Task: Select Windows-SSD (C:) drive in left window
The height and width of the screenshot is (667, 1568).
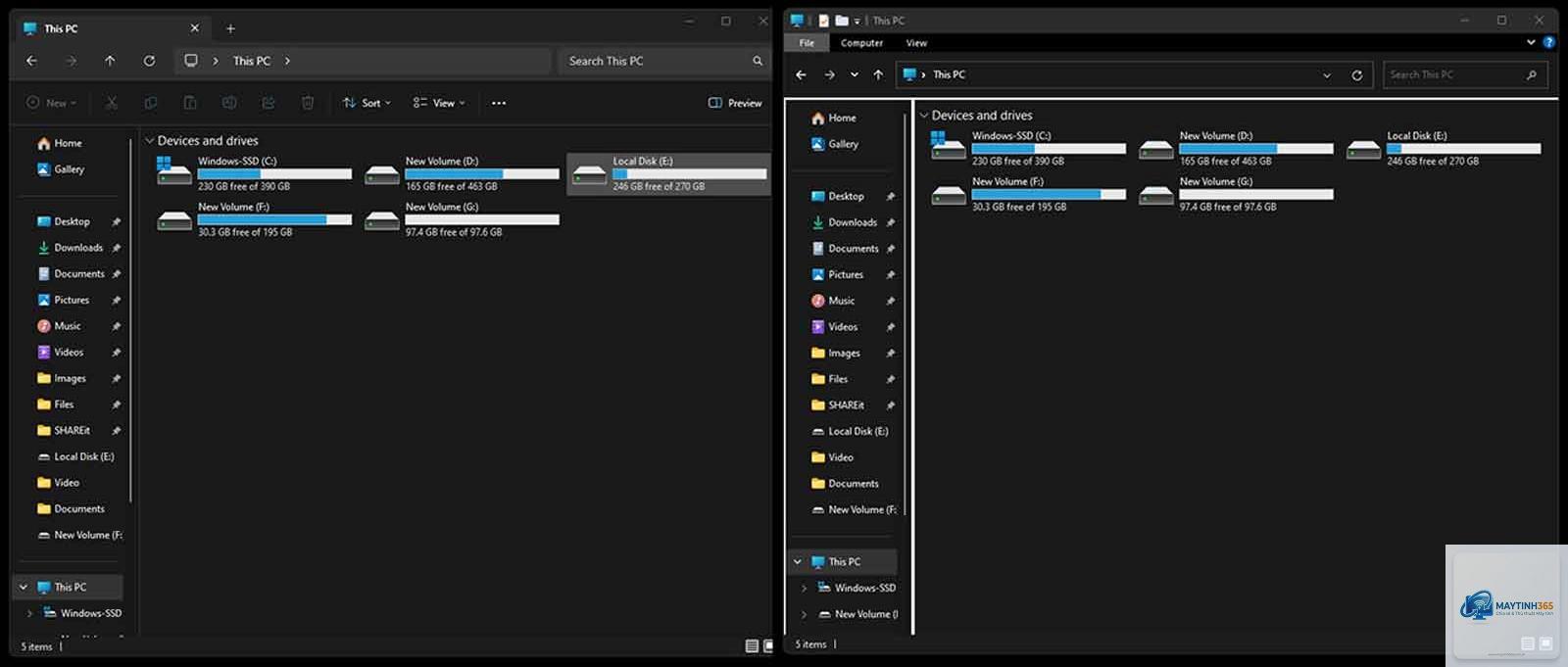Action: tap(255, 173)
